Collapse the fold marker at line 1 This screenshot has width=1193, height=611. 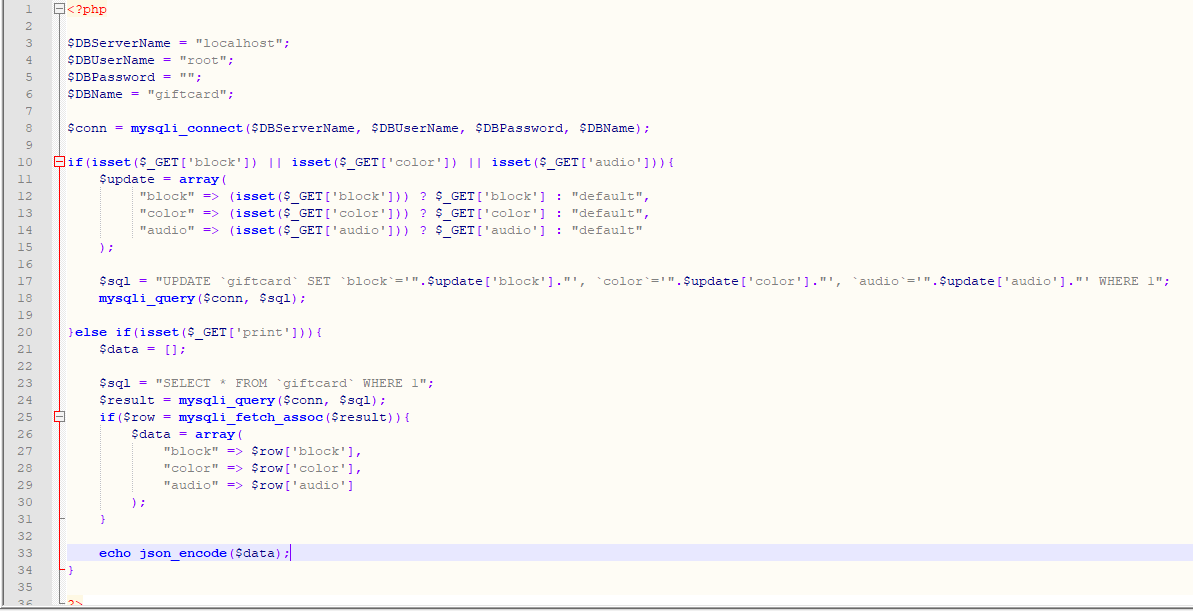60,9
